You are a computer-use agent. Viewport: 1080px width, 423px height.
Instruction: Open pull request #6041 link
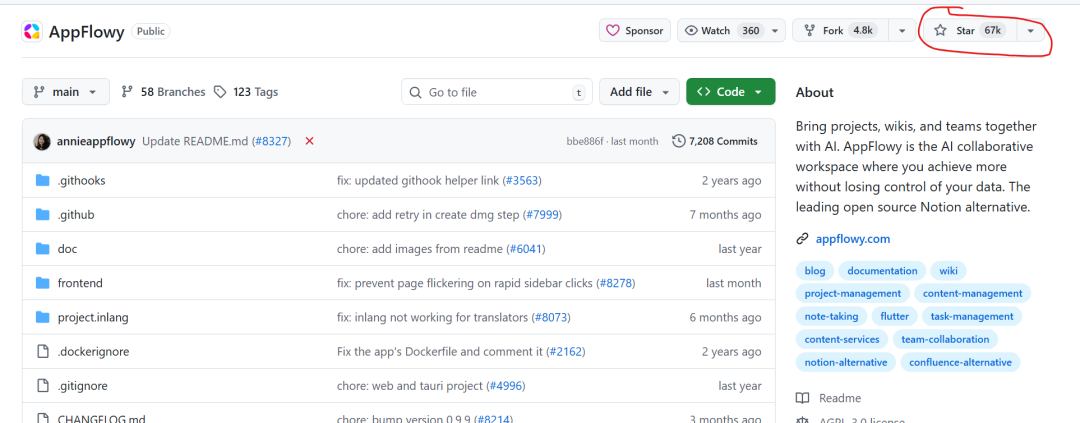point(527,249)
